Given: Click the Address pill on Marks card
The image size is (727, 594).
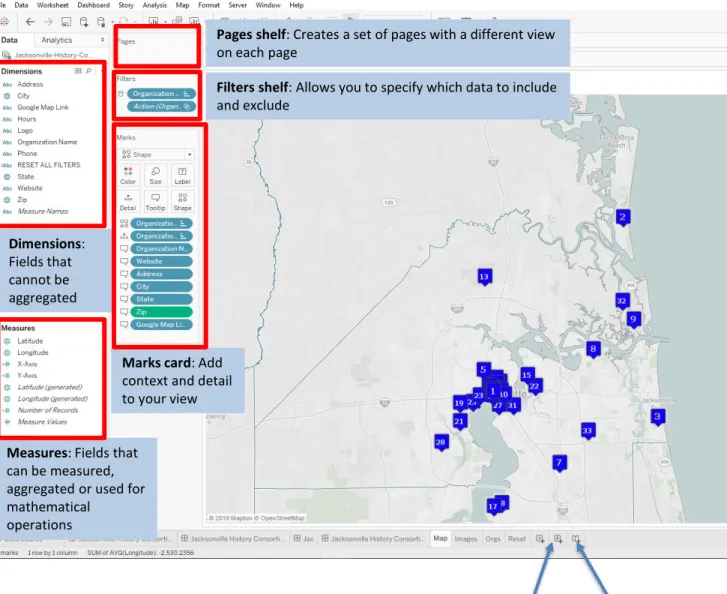Looking at the screenshot, I should tap(161, 274).
